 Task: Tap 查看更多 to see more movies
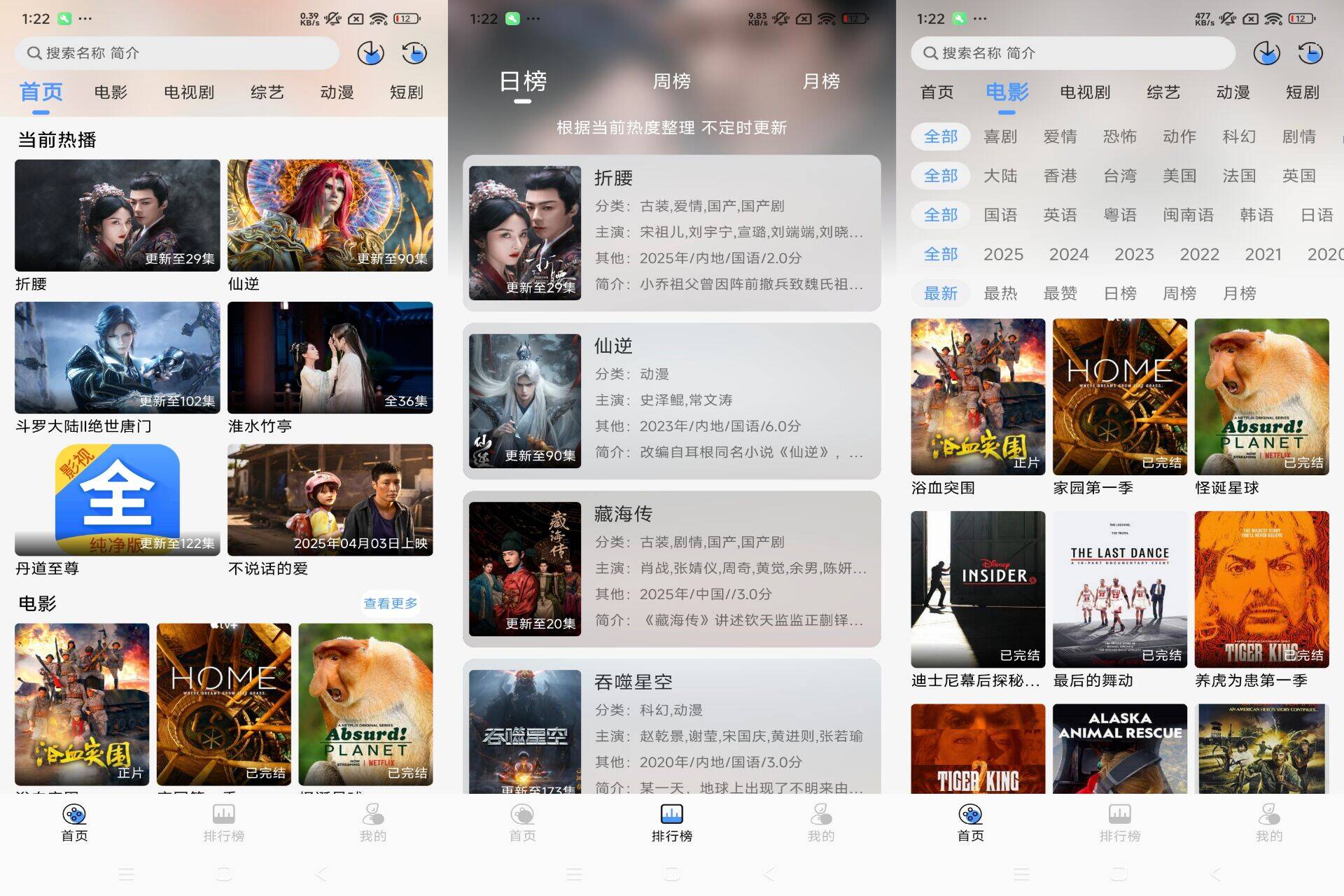click(390, 602)
